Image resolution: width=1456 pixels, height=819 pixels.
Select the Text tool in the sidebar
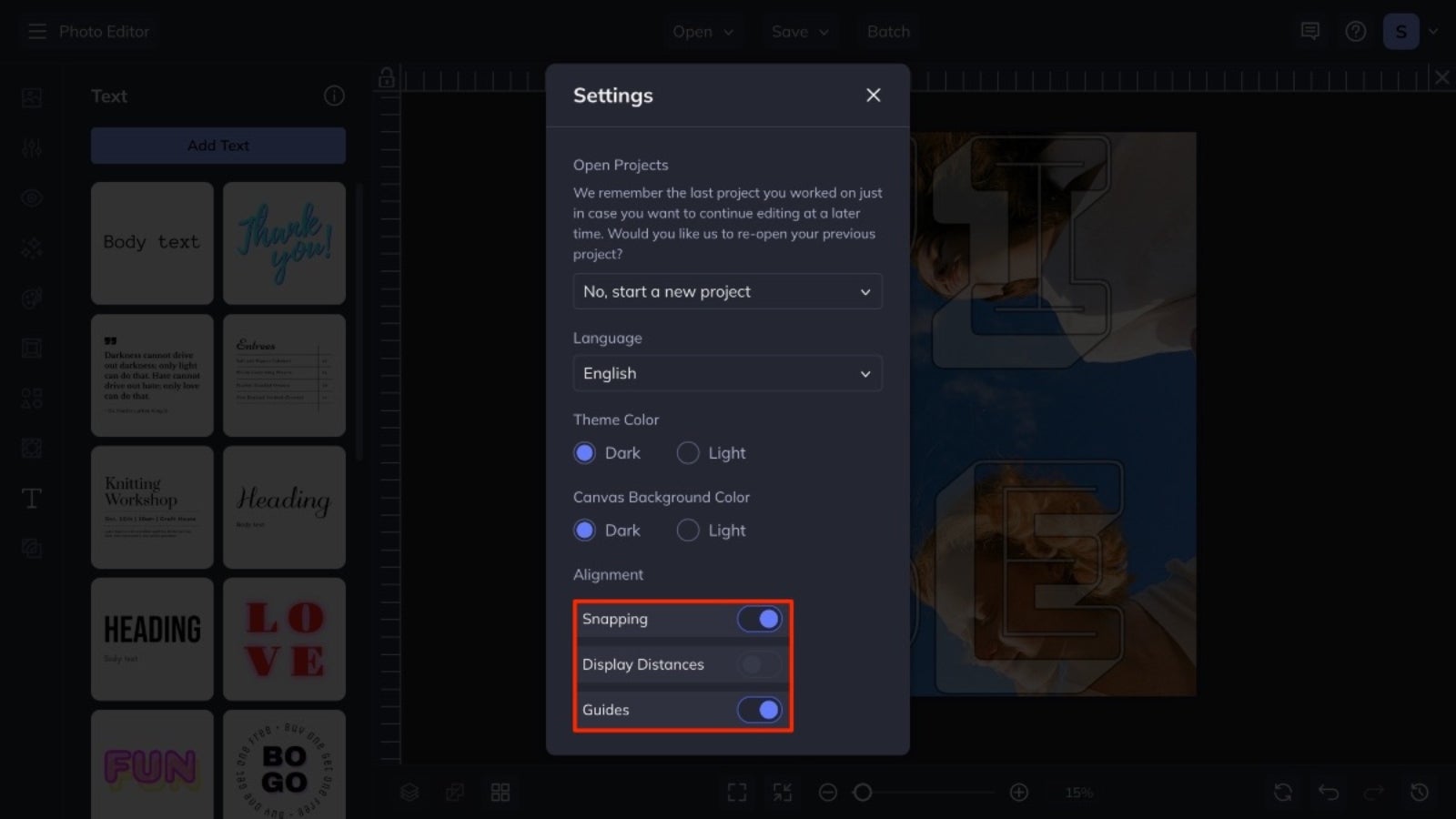coord(31,498)
